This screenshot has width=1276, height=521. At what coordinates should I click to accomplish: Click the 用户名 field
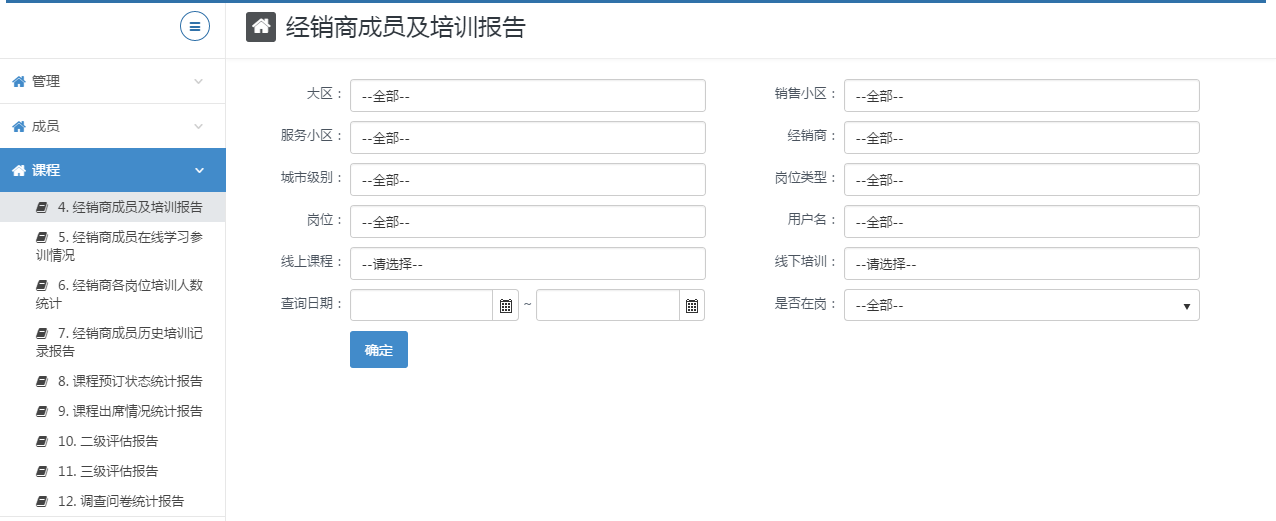click(x=1021, y=222)
